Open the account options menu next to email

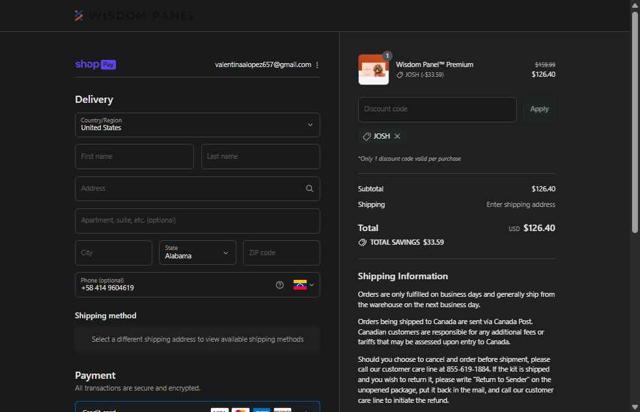[x=317, y=65]
